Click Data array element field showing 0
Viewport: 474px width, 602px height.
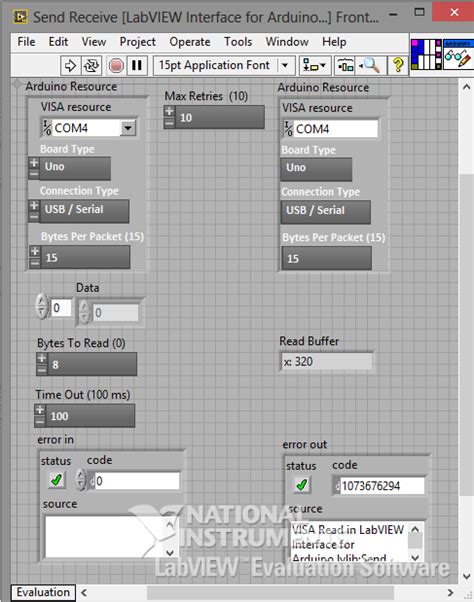point(115,313)
